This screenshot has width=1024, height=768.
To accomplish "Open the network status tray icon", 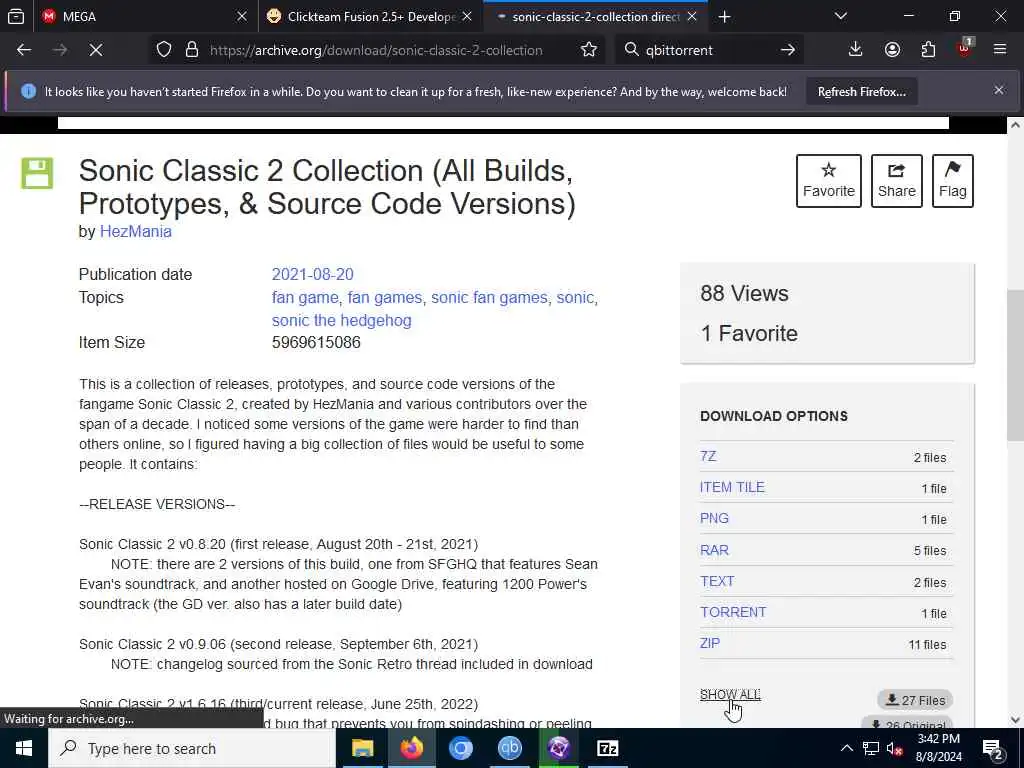I will click(x=871, y=748).
